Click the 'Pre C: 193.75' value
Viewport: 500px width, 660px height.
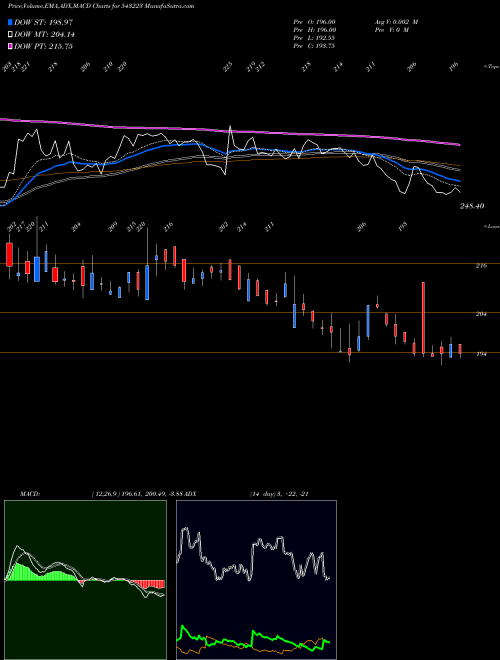click(x=314, y=46)
